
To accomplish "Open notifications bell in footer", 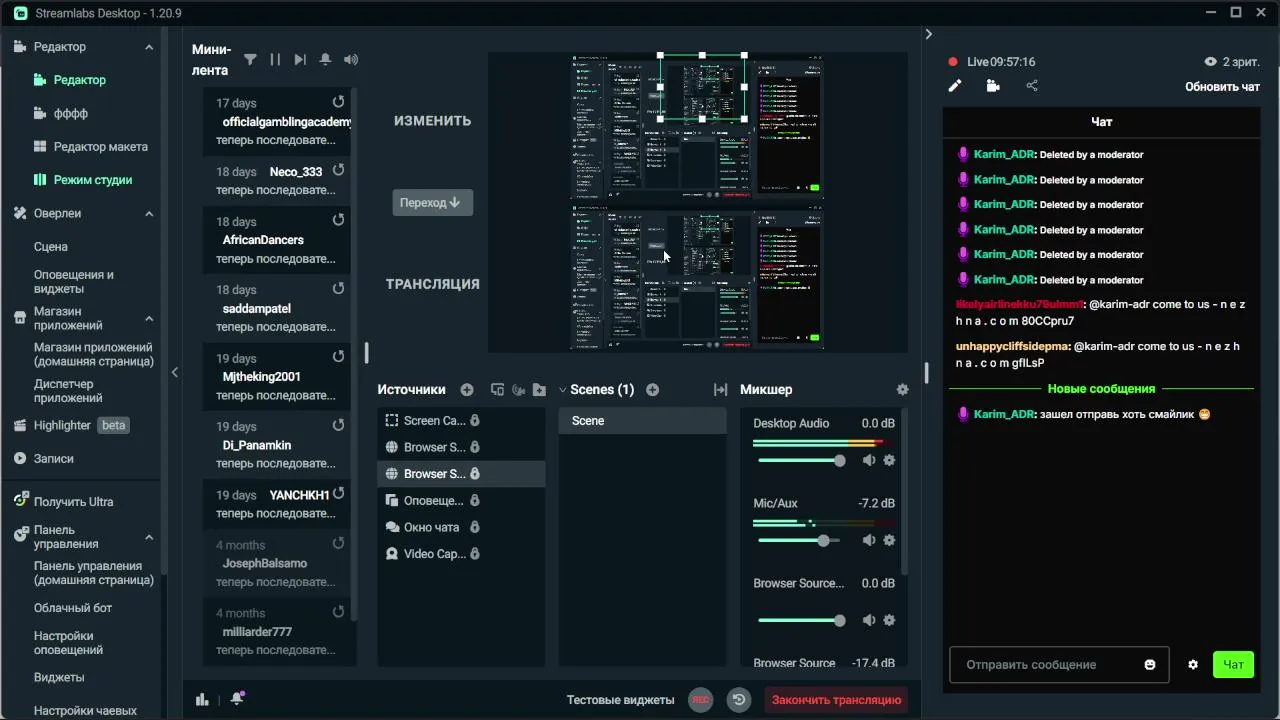I will pos(237,699).
